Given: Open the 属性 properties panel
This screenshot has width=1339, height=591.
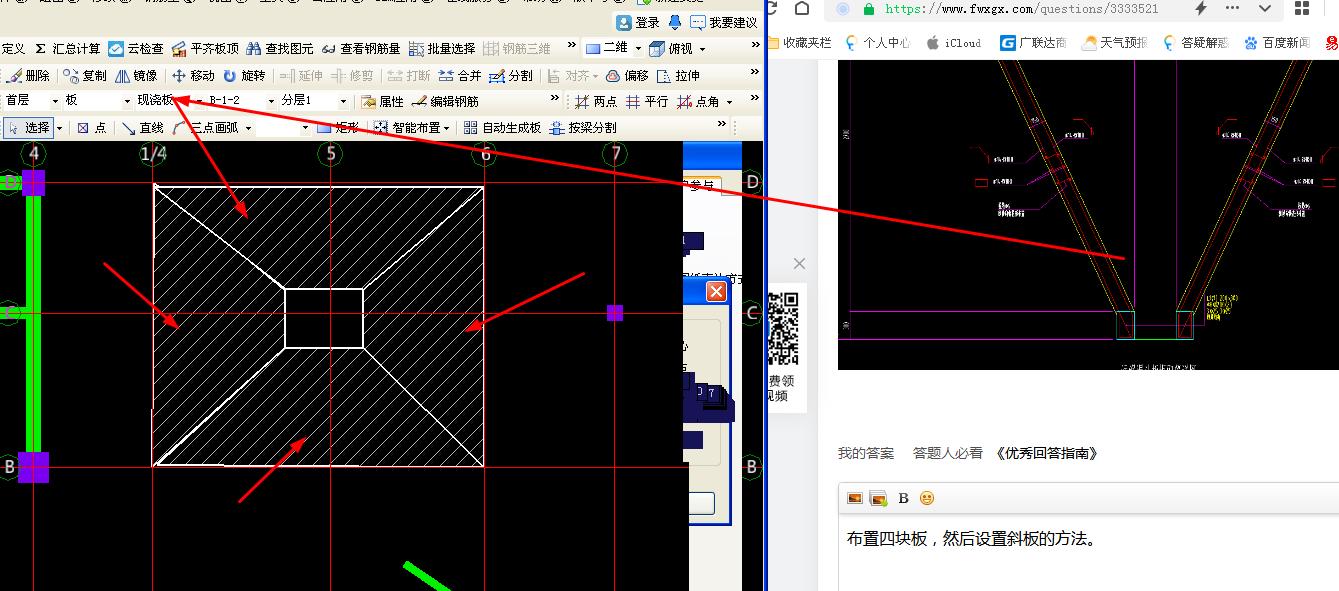Looking at the screenshot, I should click(382, 102).
